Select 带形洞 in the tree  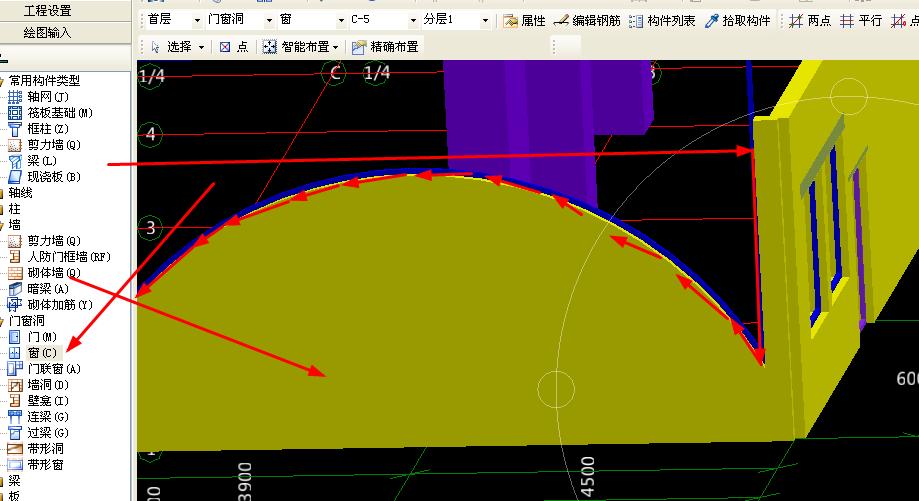pyautogui.click(x=45, y=448)
